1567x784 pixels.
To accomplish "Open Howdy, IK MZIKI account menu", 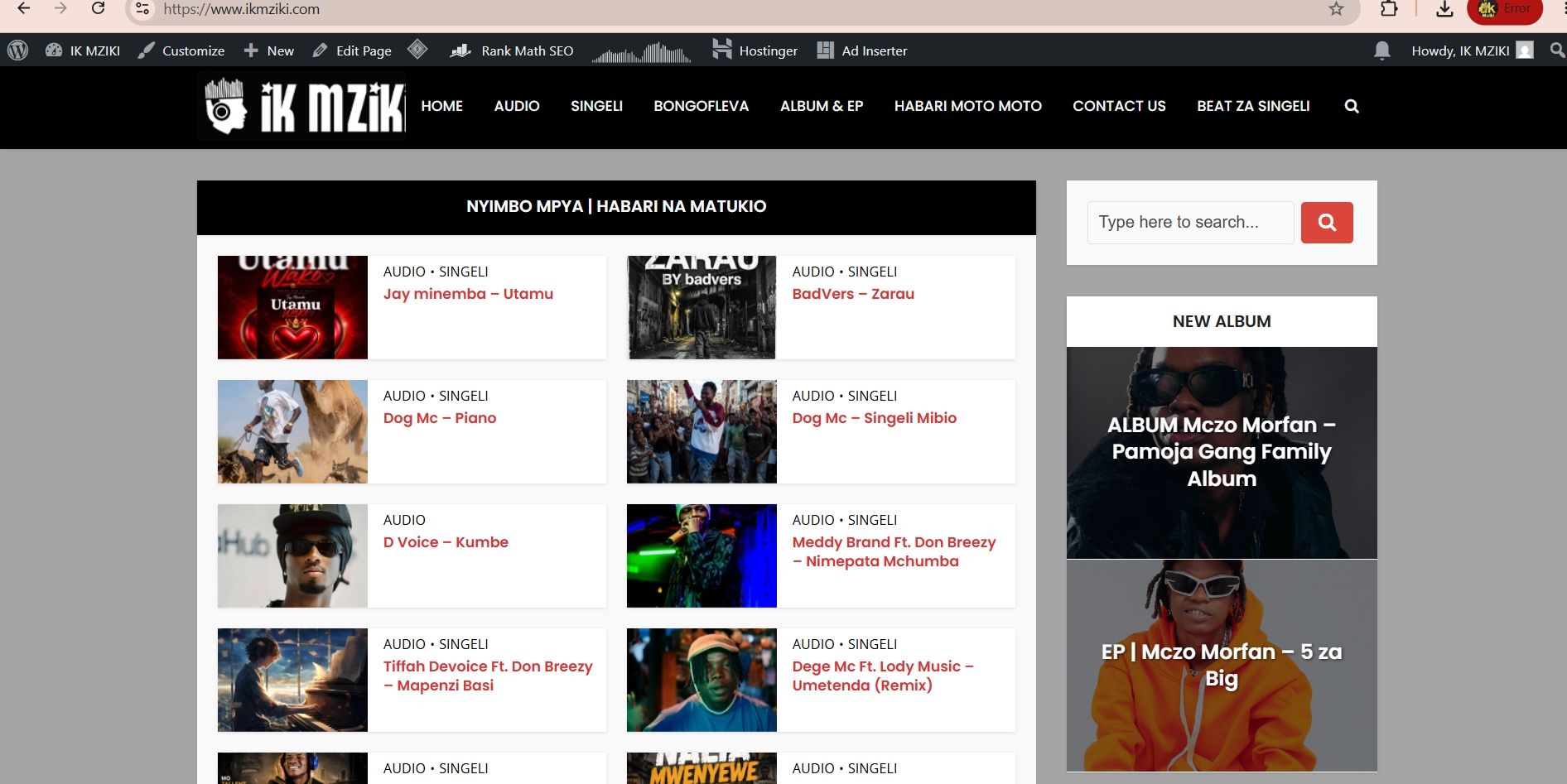I will click(1472, 51).
